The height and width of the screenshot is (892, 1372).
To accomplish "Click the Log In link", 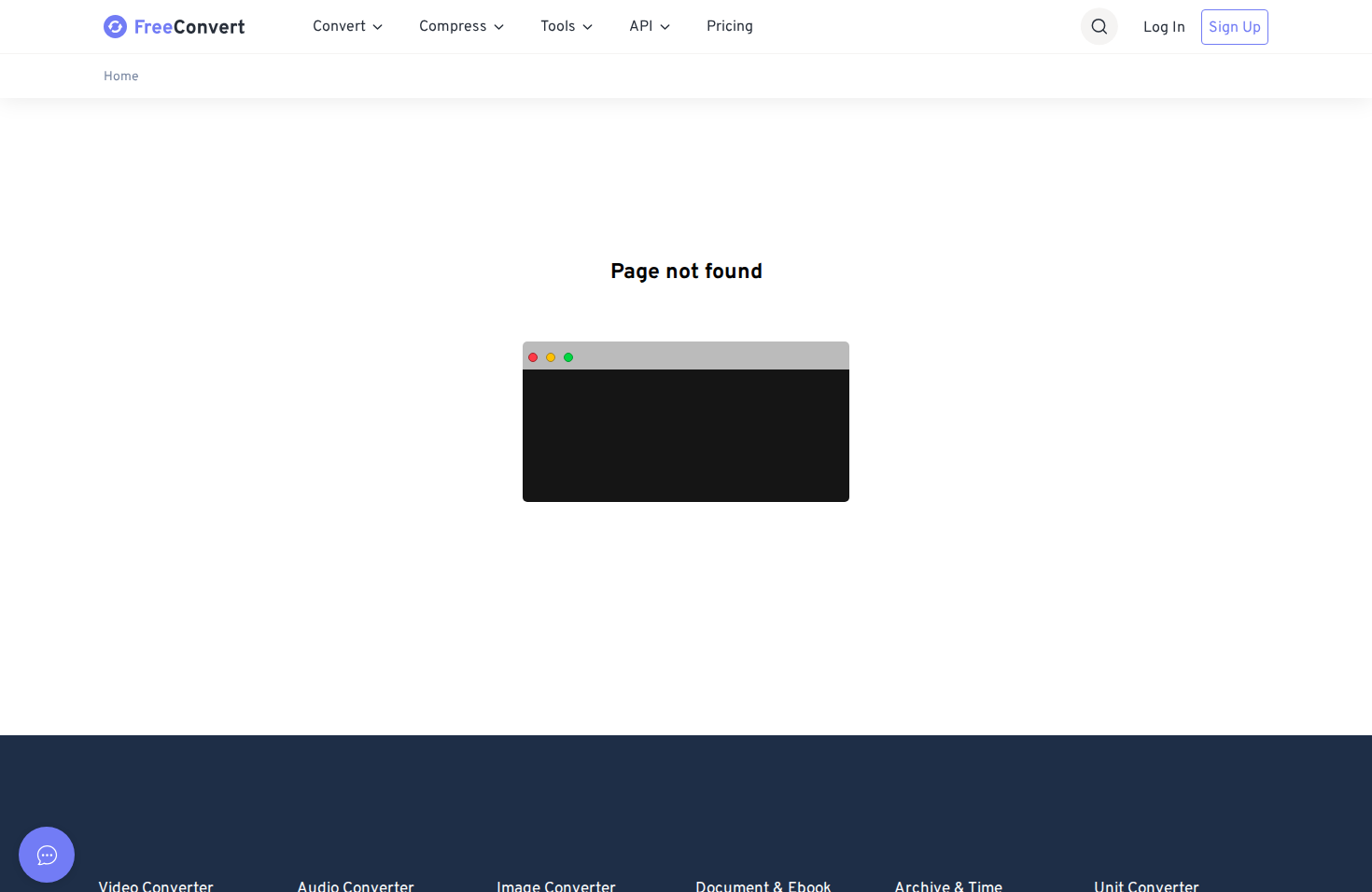I will coord(1164,27).
